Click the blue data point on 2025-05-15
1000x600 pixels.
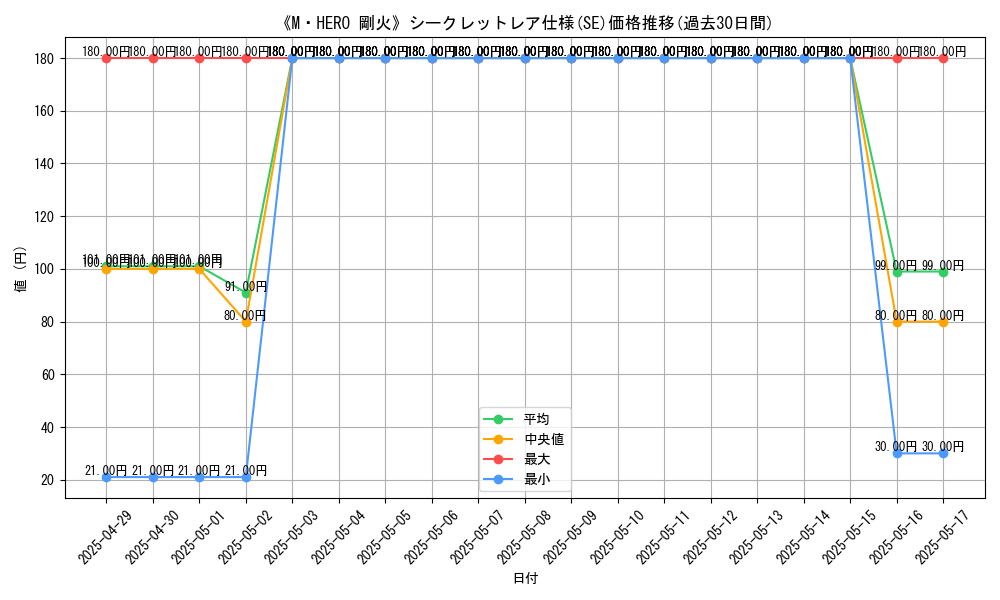(850, 59)
